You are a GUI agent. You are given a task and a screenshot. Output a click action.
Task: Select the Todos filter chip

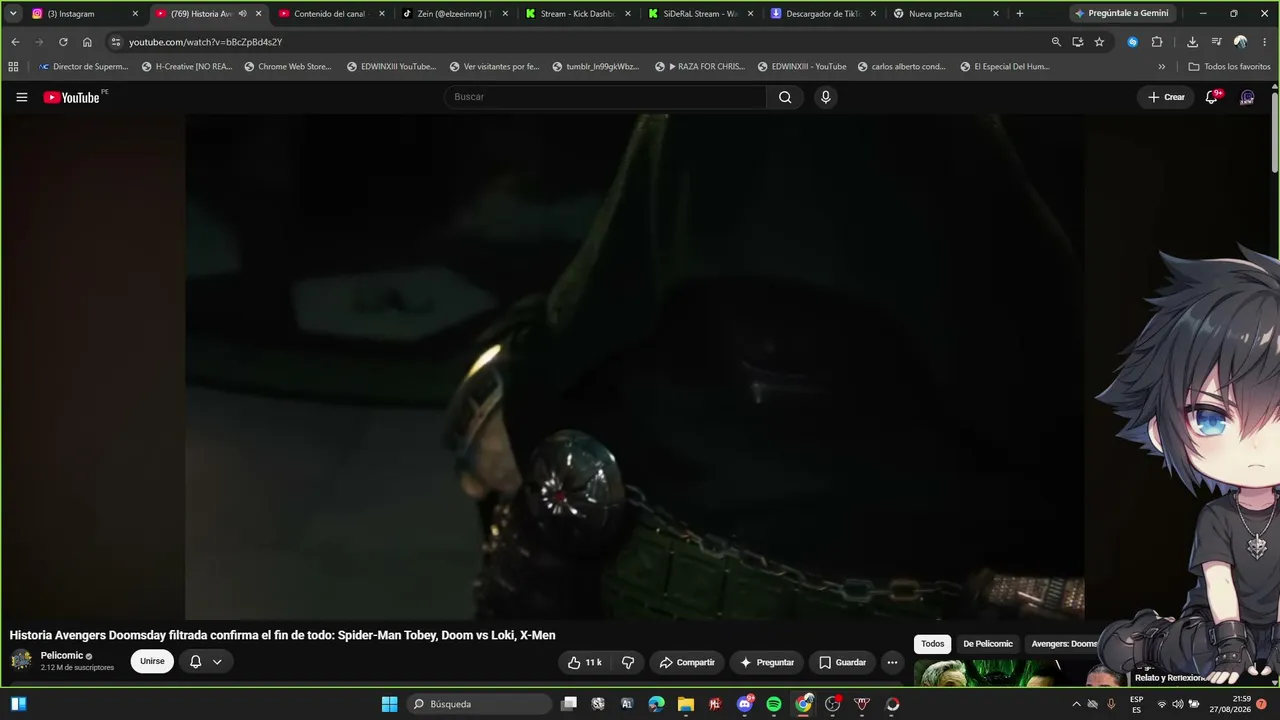tap(933, 644)
